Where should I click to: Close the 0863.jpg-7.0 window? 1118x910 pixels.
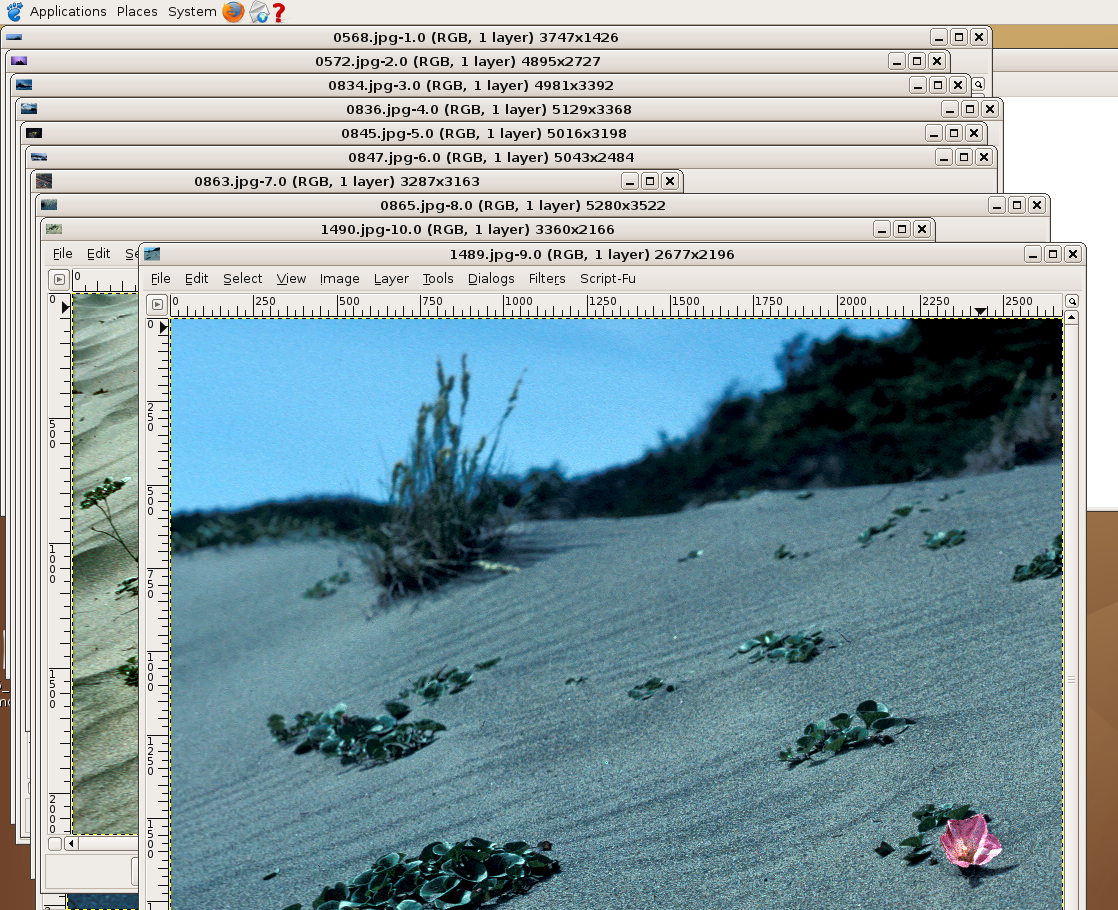[670, 181]
